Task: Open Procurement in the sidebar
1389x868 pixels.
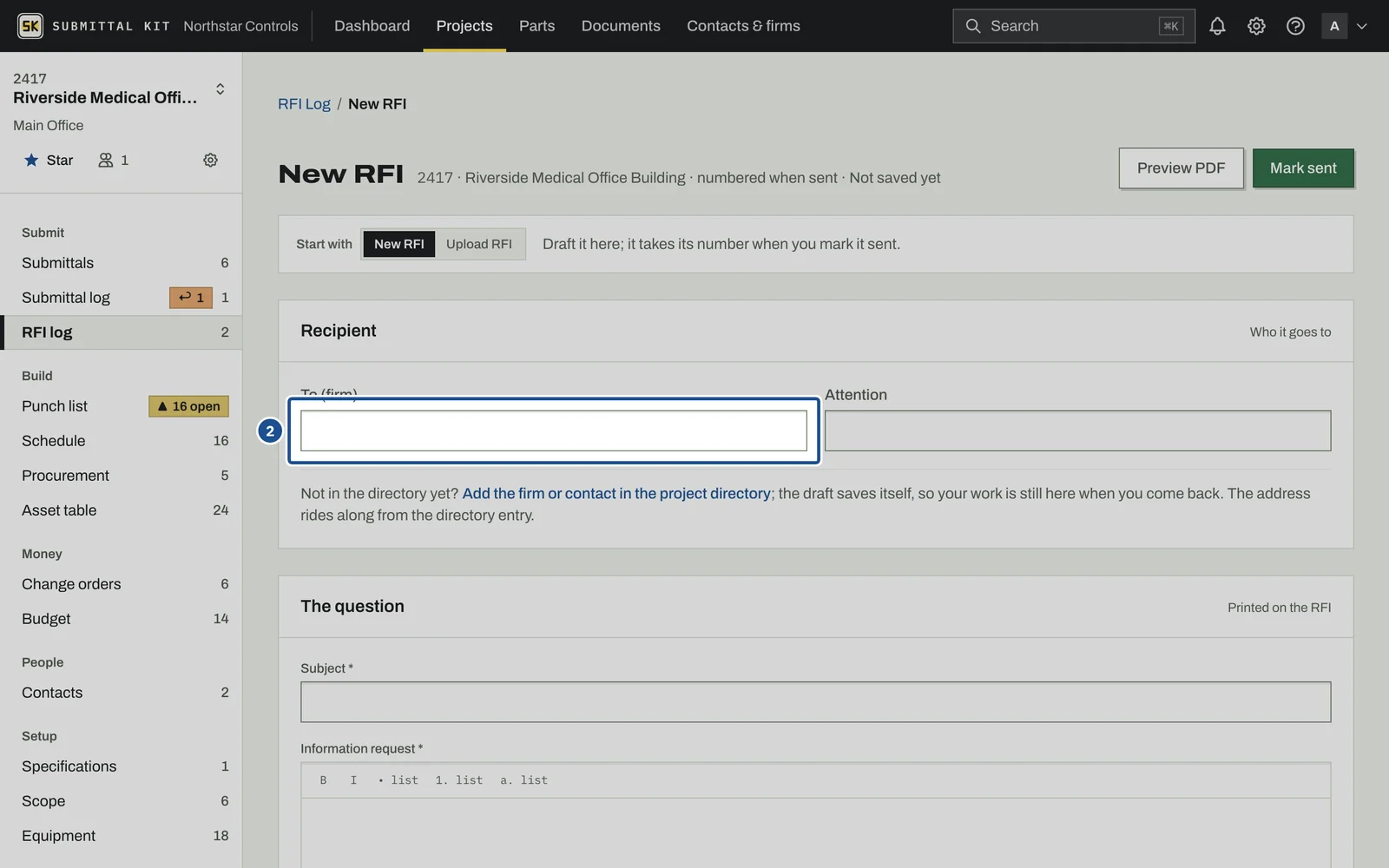Action: (x=122, y=476)
